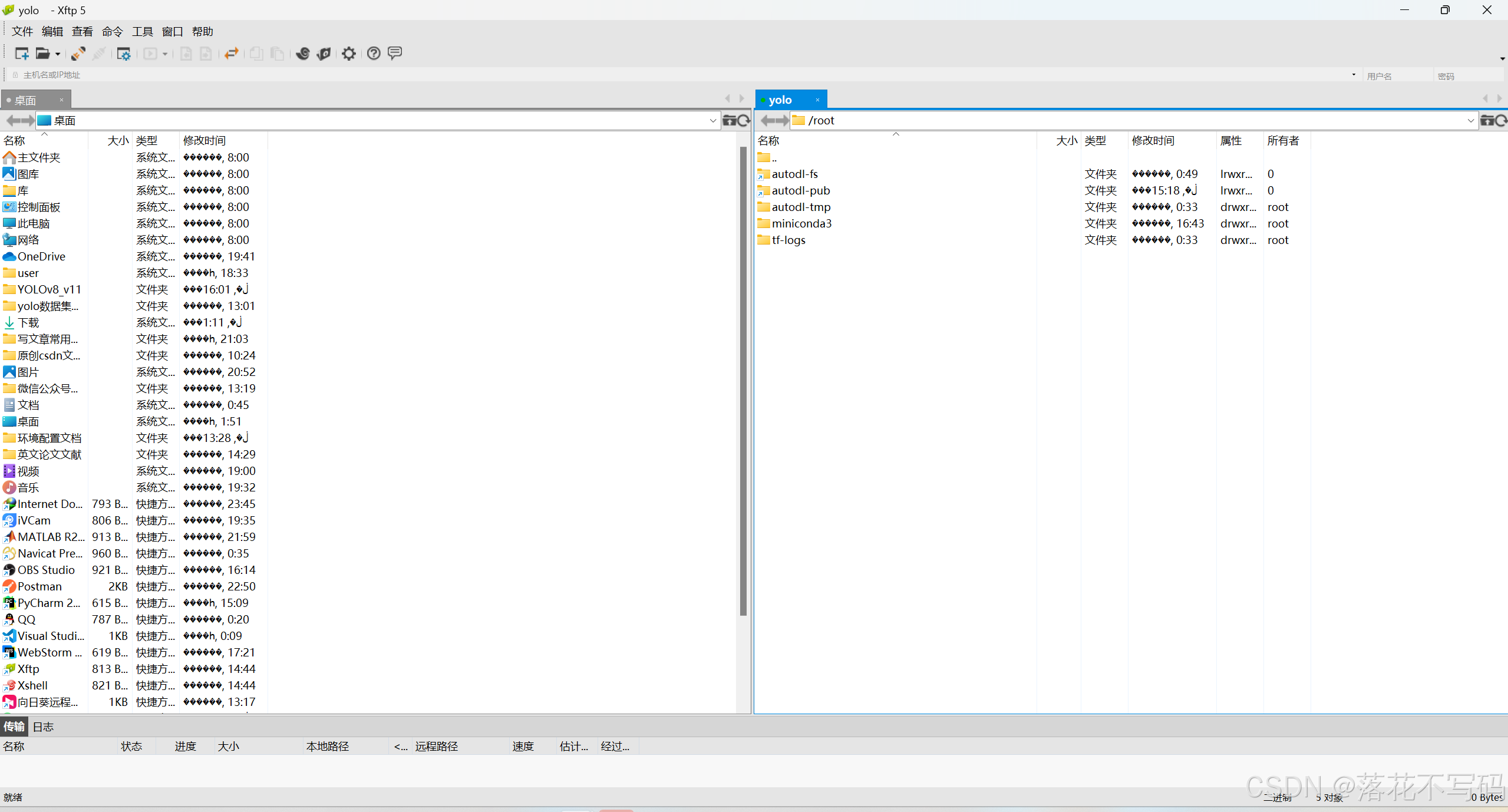Sort local files by 类型 column
1508x812 pixels.
[156, 141]
